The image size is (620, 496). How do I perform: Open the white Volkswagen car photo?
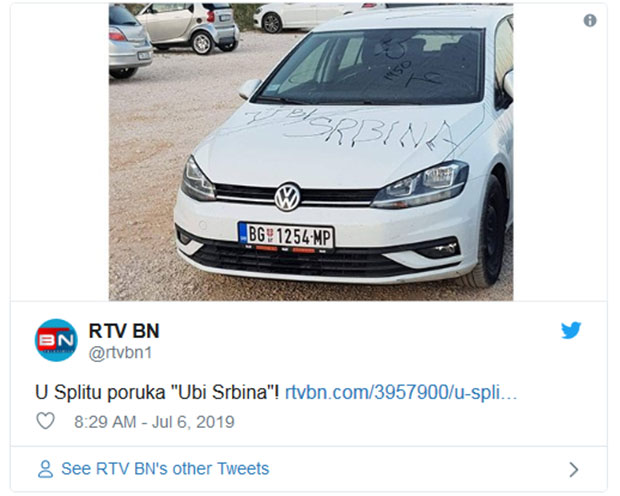pyautogui.click(x=311, y=152)
